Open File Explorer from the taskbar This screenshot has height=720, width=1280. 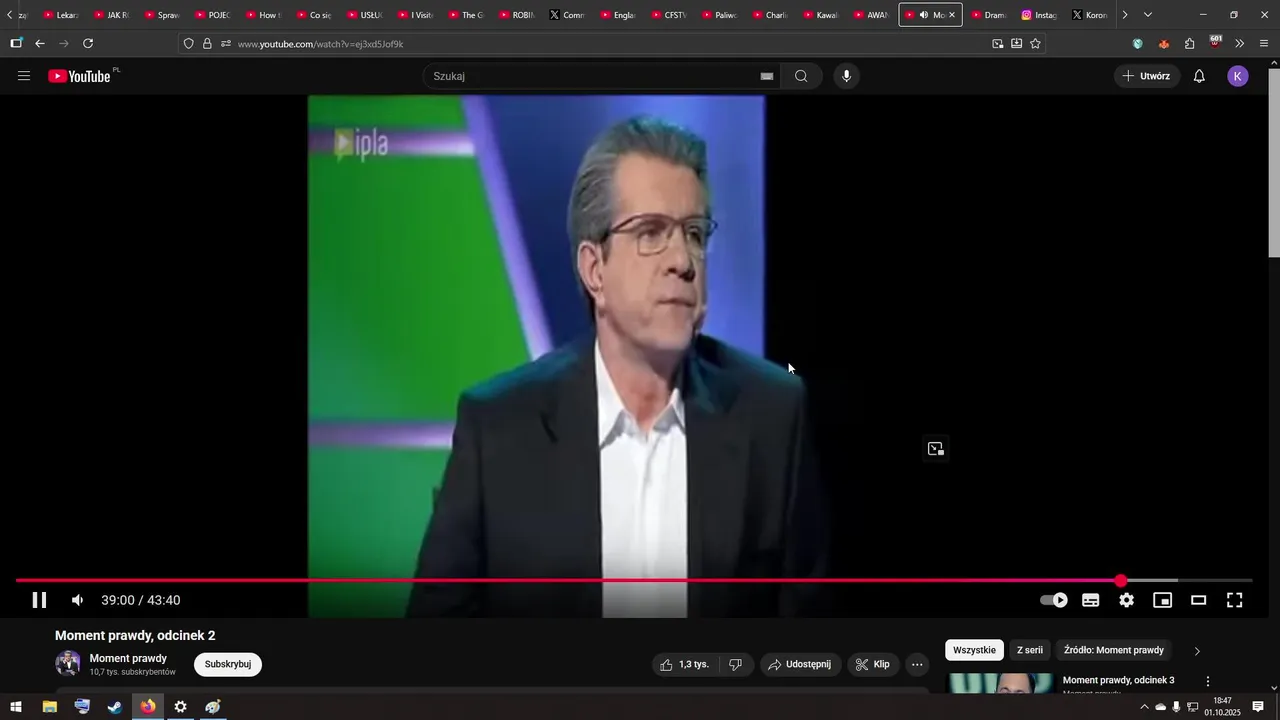[49, 707]
